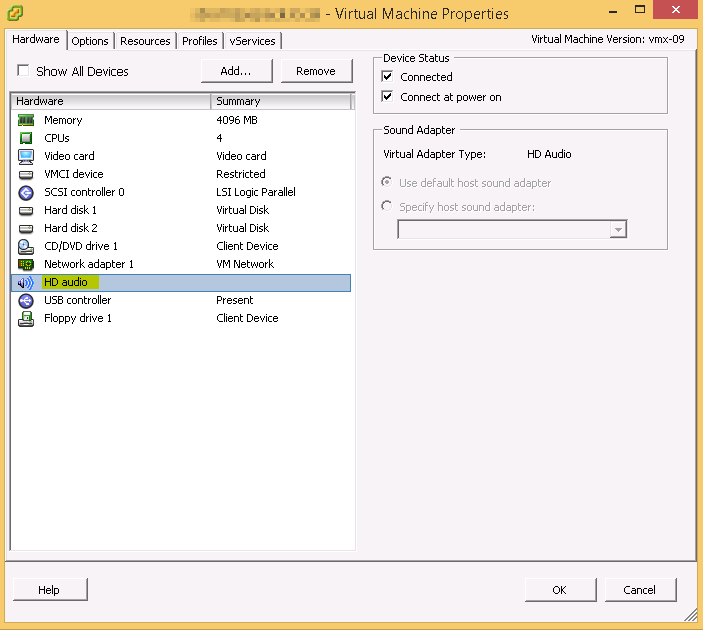Viewport: 703px width, 630px height.
Task: Click the Remove button
Action: point(316,71)
